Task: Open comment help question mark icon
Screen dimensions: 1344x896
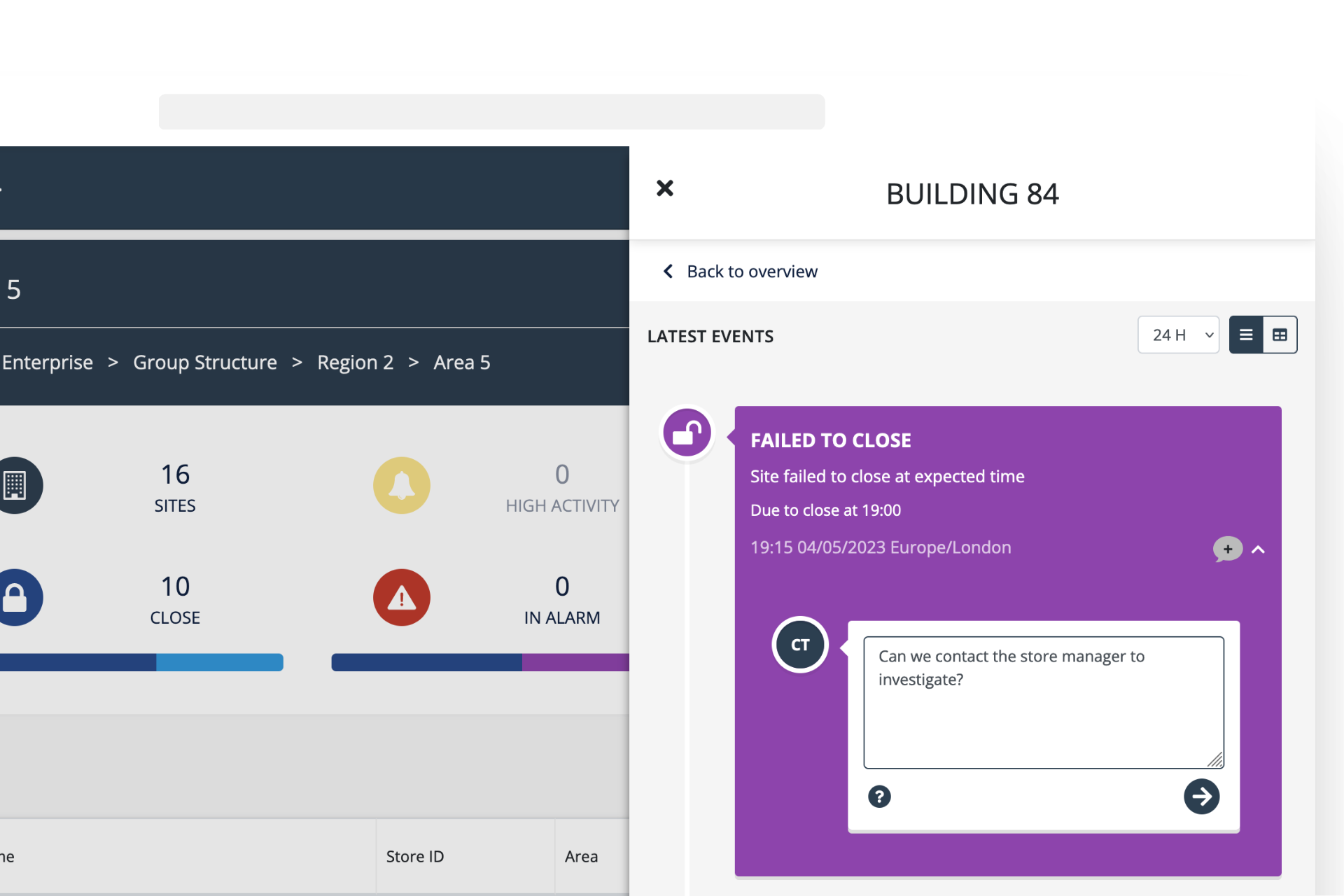Action: (x=879, y=797)
